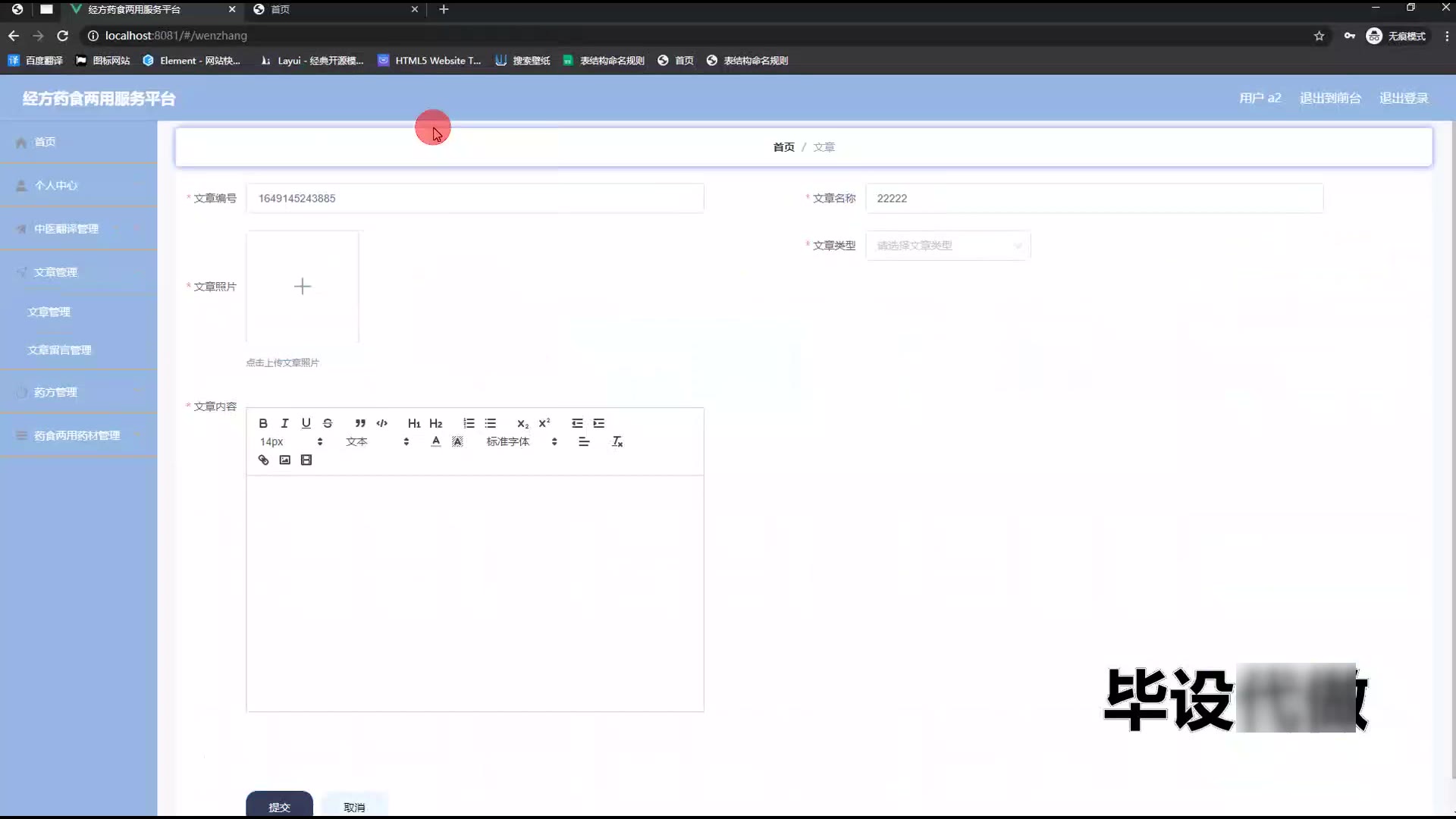The height and width of the screenshot is (819, 1456).
Task: Open the 文章类型 select dropdown
Action: (948, 246)
